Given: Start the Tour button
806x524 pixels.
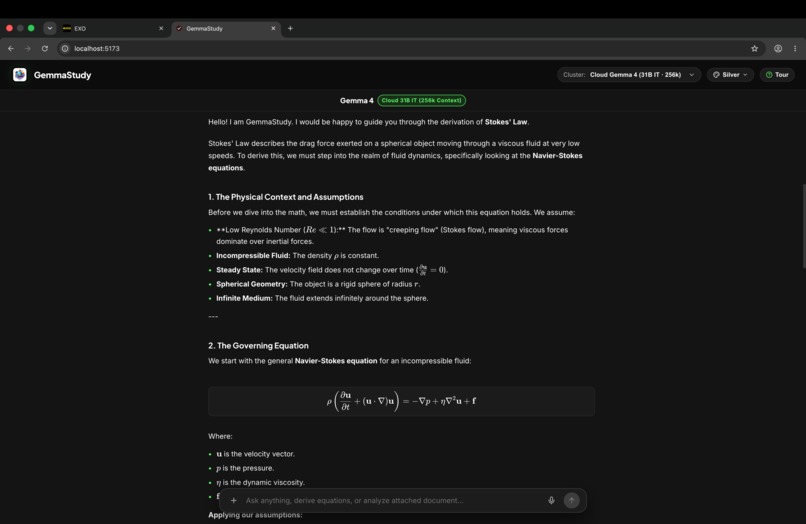Looking at the screenshot, I should tap(777, 75).
